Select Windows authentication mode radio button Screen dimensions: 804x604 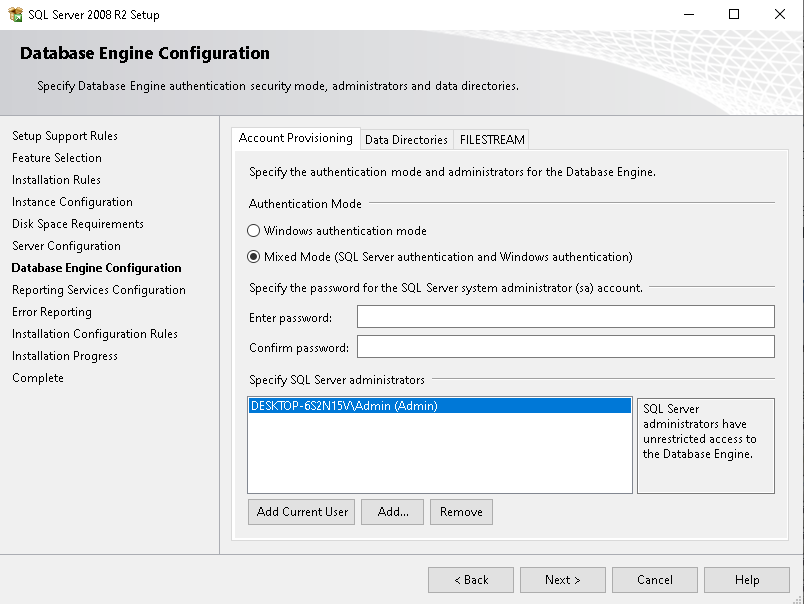point(253,231)
